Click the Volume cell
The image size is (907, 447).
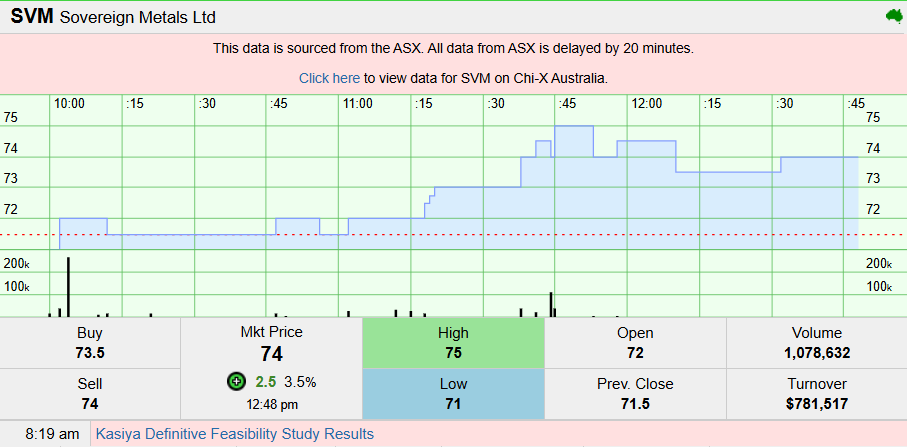817,343
